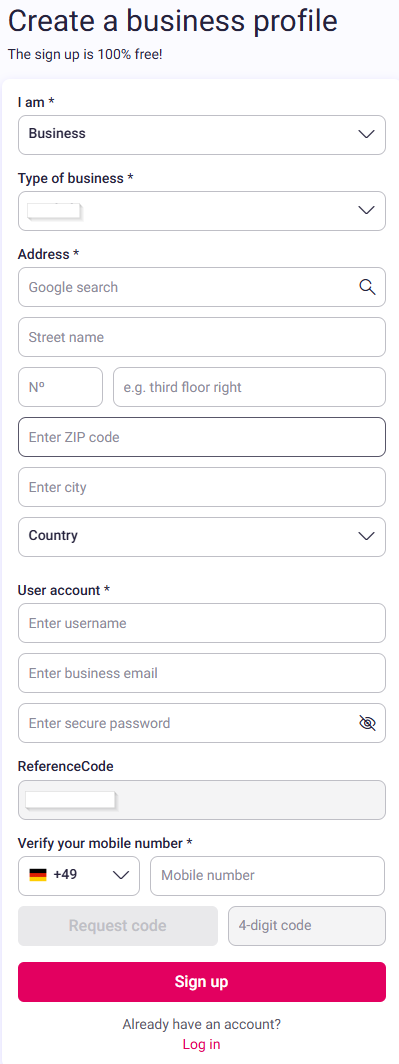Click the Street name field
The height and width of the screenshot is (1064, 399).
[202, 337]
